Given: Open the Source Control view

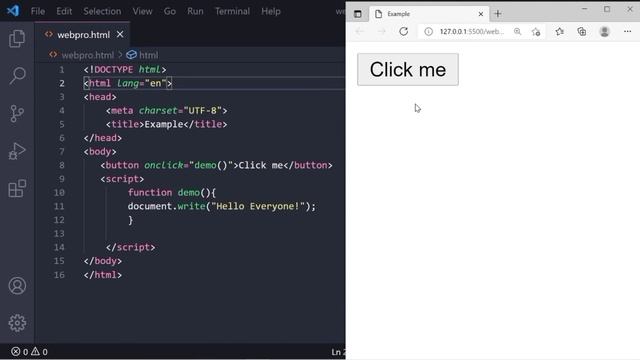Looking at the screenshot, I should [17, 113].
